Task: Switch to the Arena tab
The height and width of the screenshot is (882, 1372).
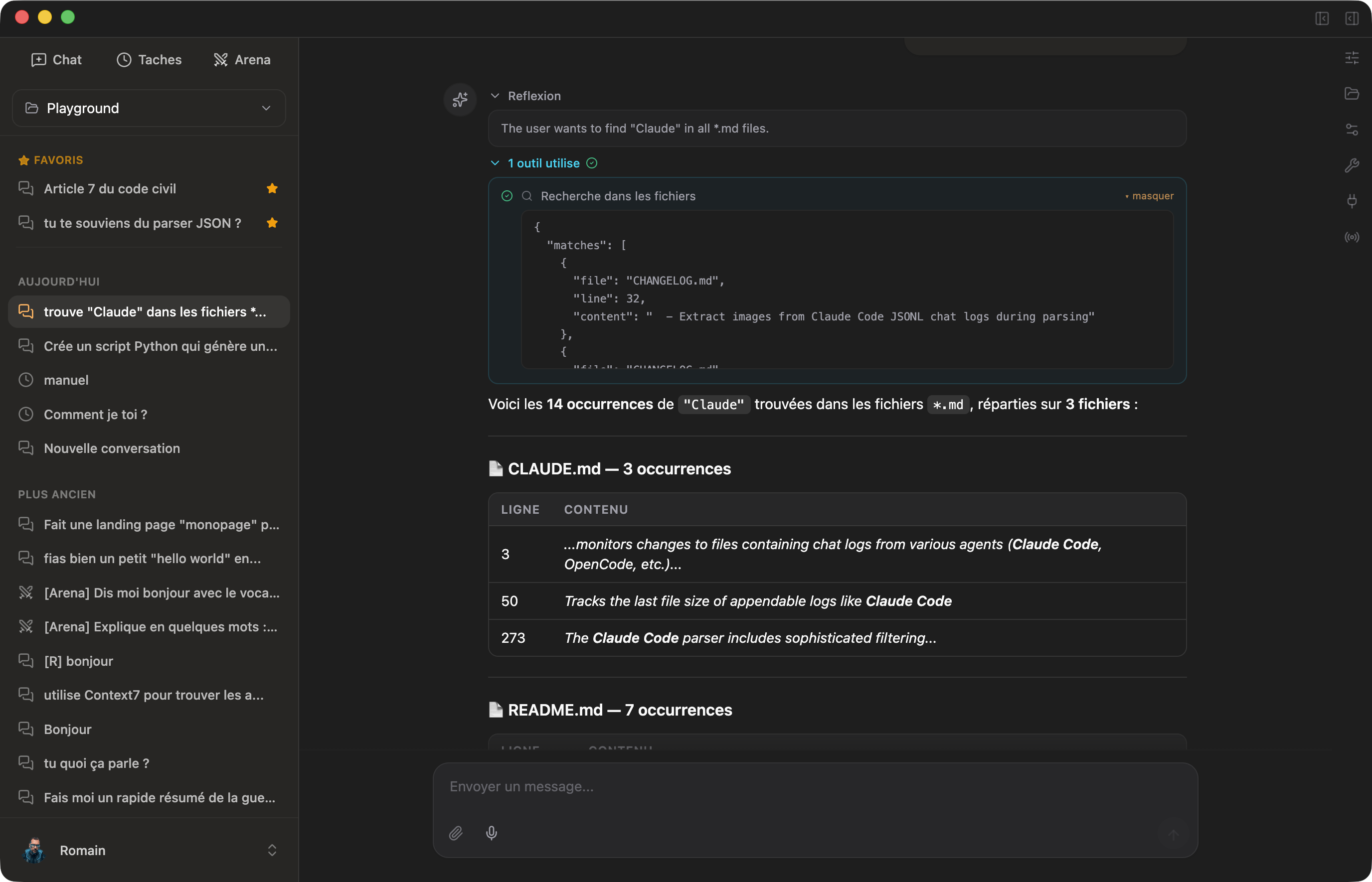Action: click(242, 59)
